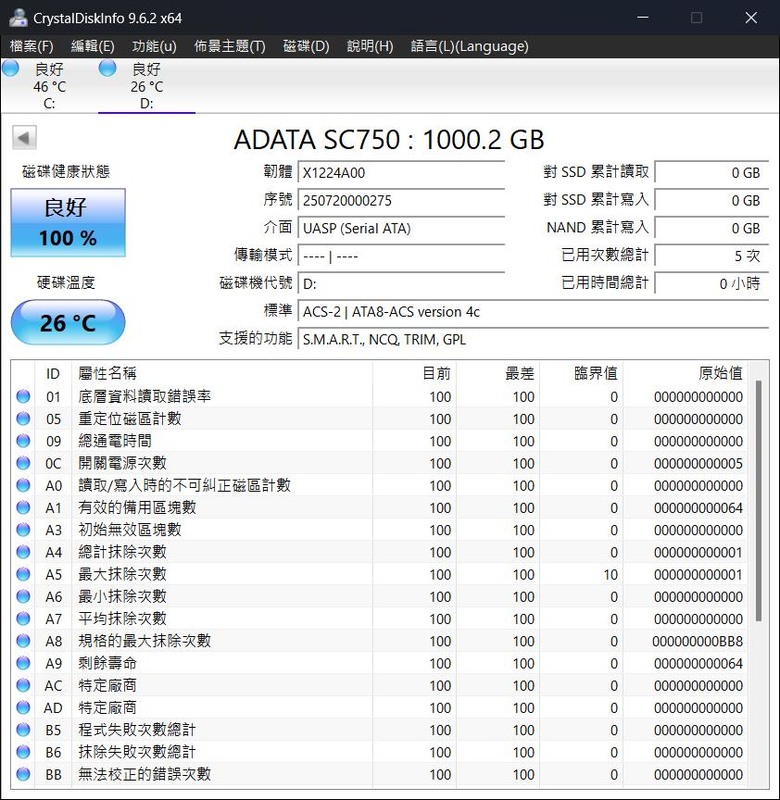The height and width of the screenshot is (800, 780).
Task: Open the 說明(H) menu
Action: tap(370, 46)
